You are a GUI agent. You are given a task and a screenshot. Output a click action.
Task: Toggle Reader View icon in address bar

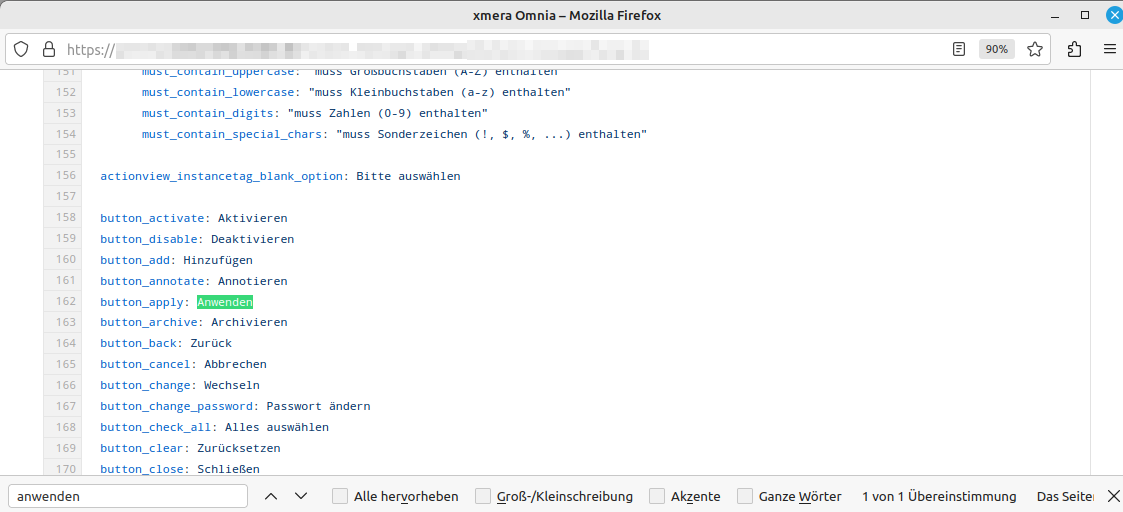click(x=959, y=49)
